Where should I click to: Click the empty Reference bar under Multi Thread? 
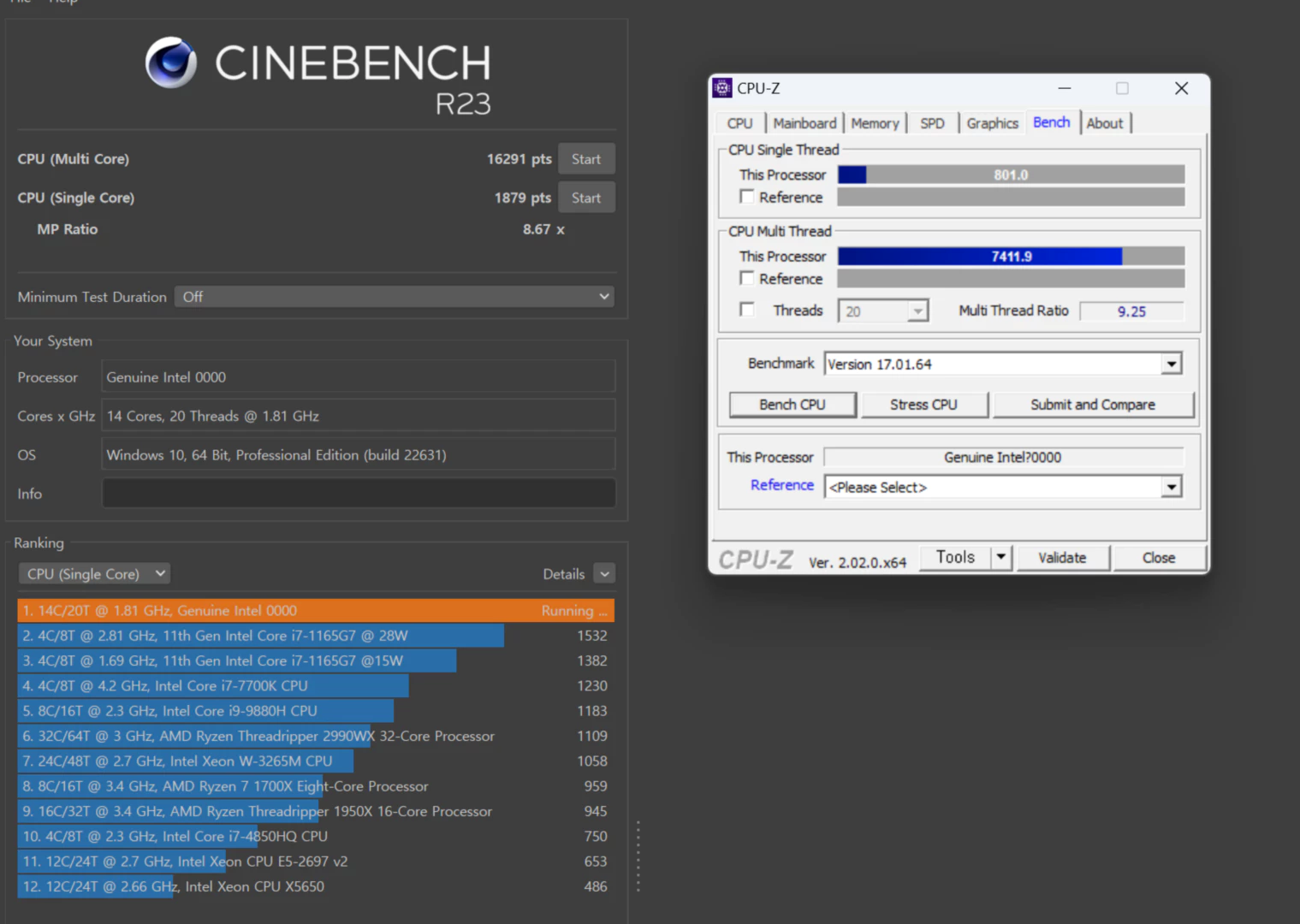click(1011, 279)
